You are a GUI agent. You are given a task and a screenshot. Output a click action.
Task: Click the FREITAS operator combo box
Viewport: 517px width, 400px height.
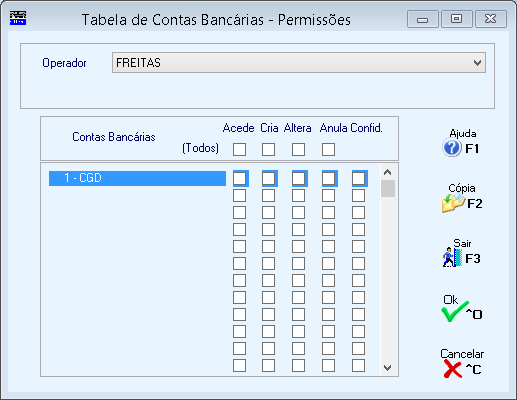coord(299,63)
